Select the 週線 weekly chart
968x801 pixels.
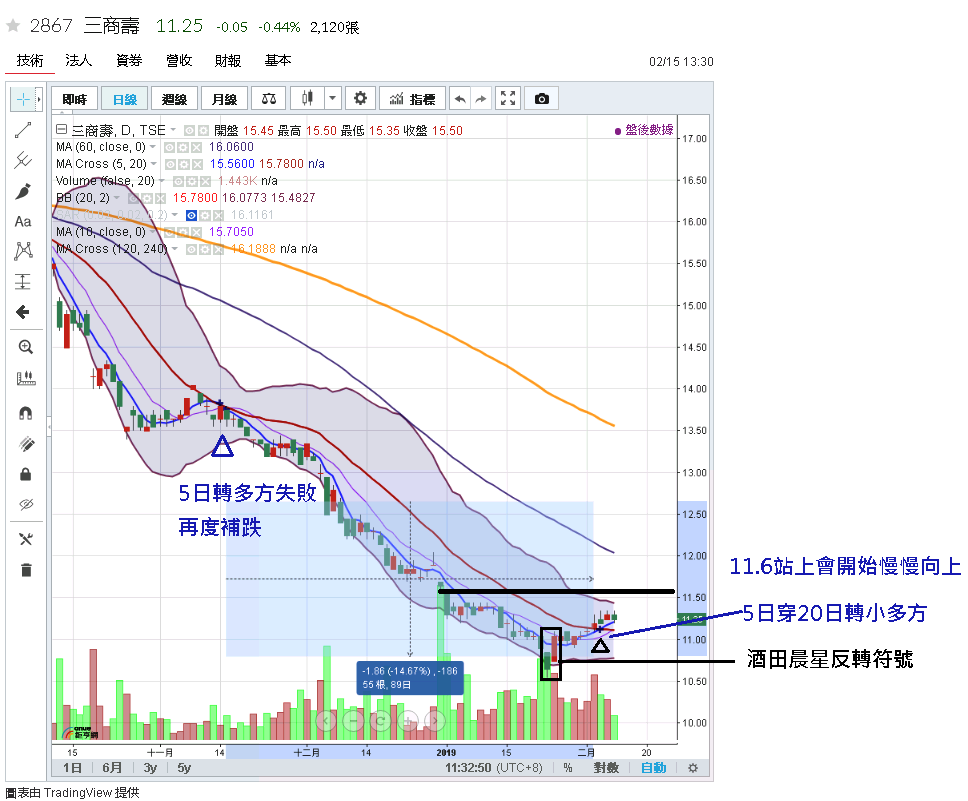pos(174,99)
